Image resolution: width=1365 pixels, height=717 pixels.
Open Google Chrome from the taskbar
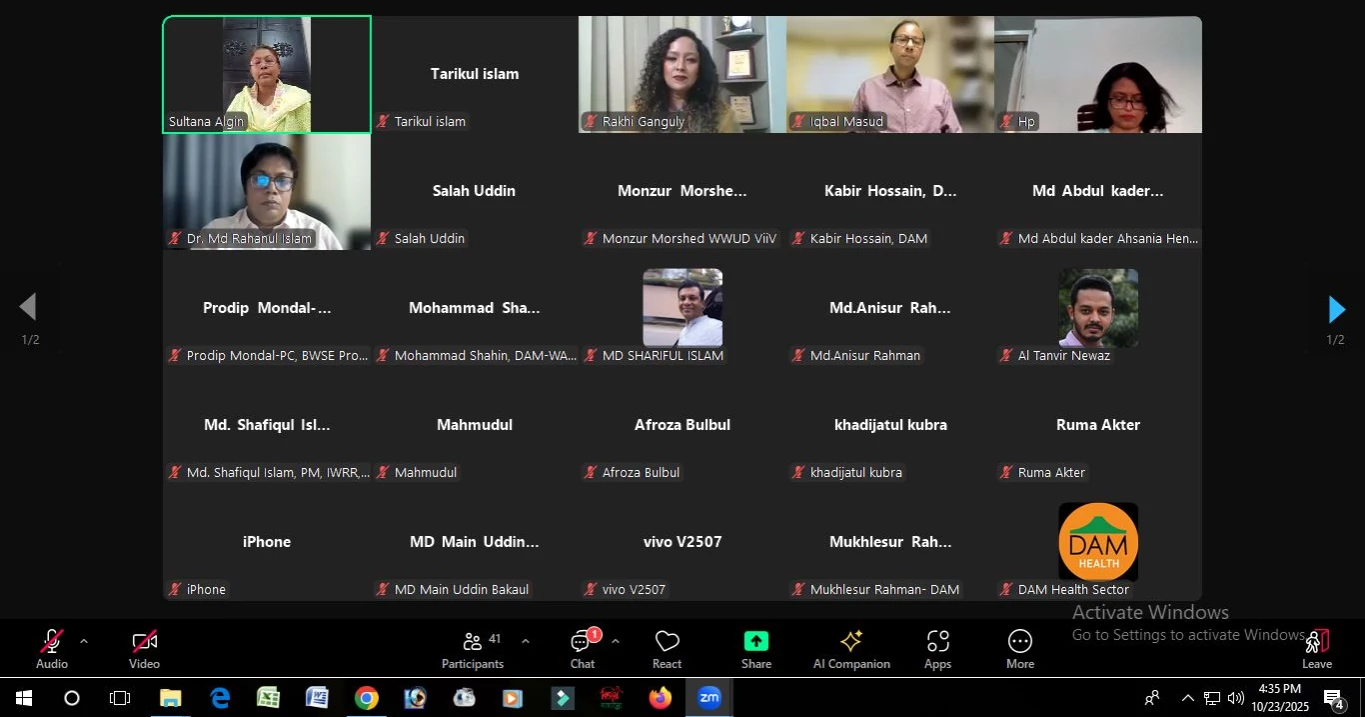pos(366,698)
